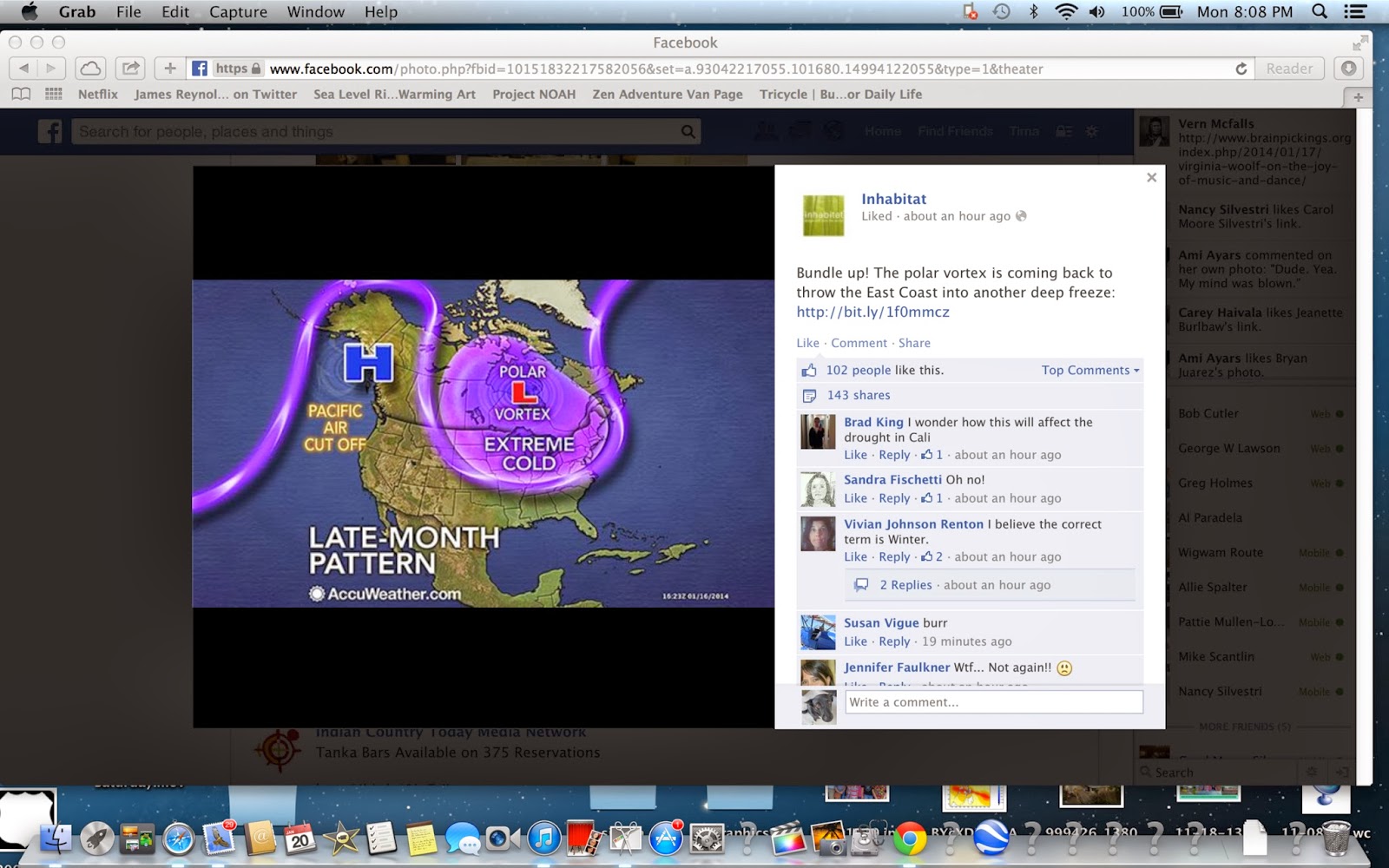Click the Reader button
This screenshot has height=868, width=1389.
pyautogui.click(x=1289, y=69)
